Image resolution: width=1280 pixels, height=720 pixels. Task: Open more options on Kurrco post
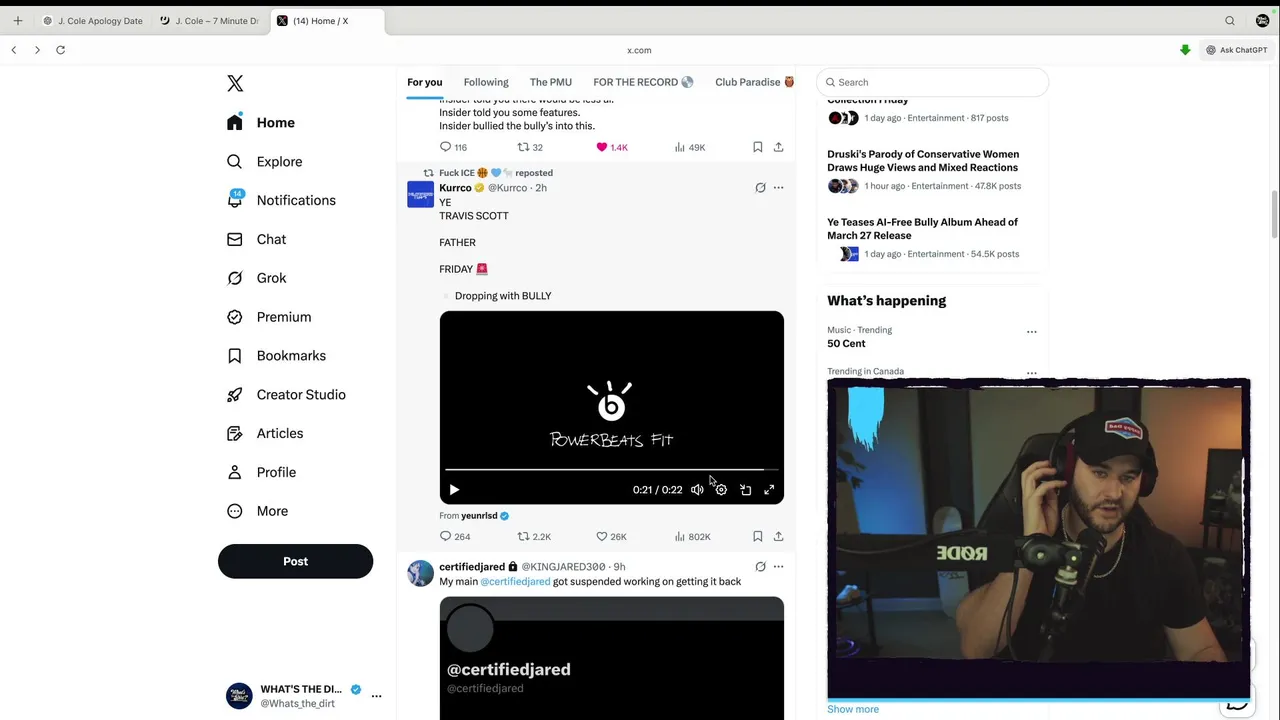[778, 188]
